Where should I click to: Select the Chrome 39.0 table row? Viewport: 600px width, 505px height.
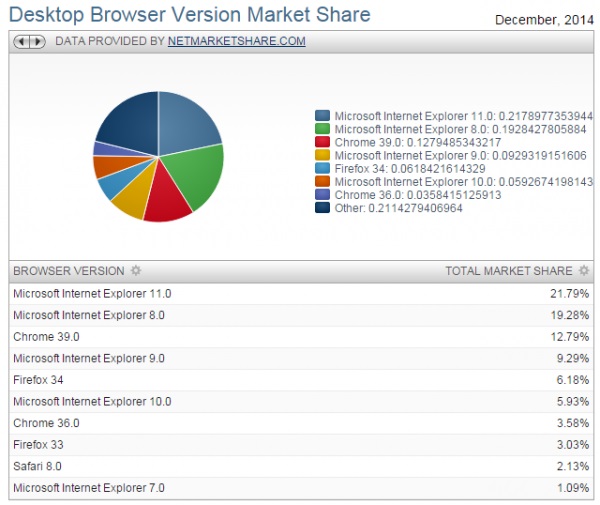tap(301, 337)
